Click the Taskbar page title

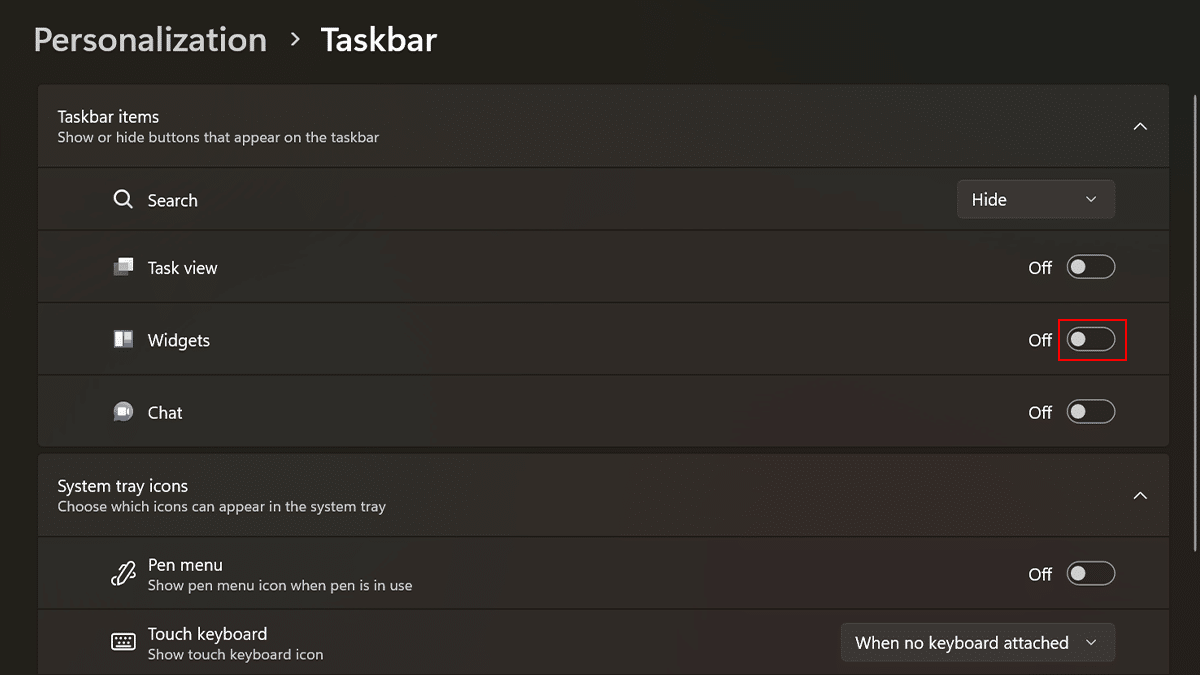click(x=378, y=40)
